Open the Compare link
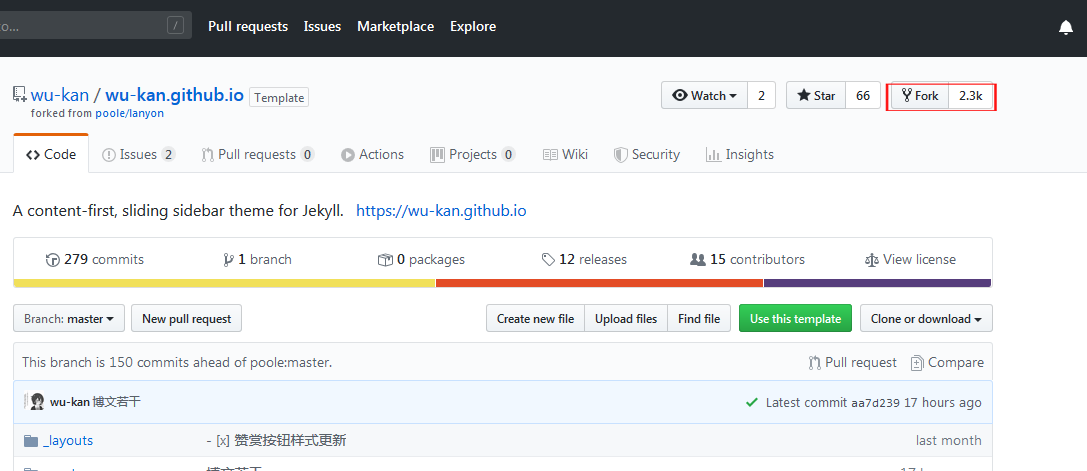Screen dimensions: 1087x471 pyautogui.click(x=947, y=363)
